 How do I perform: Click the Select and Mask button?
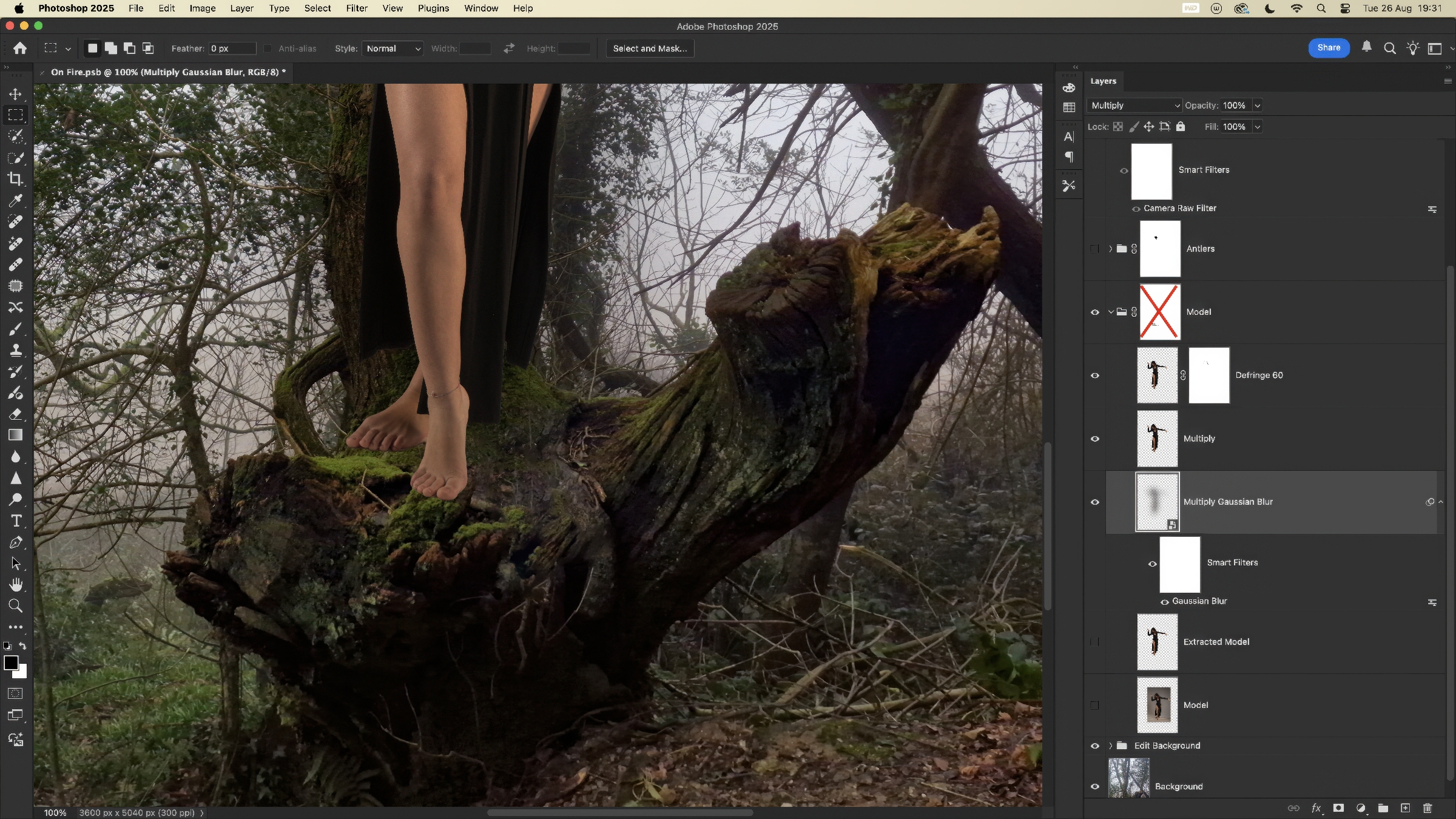coord(650,49)
